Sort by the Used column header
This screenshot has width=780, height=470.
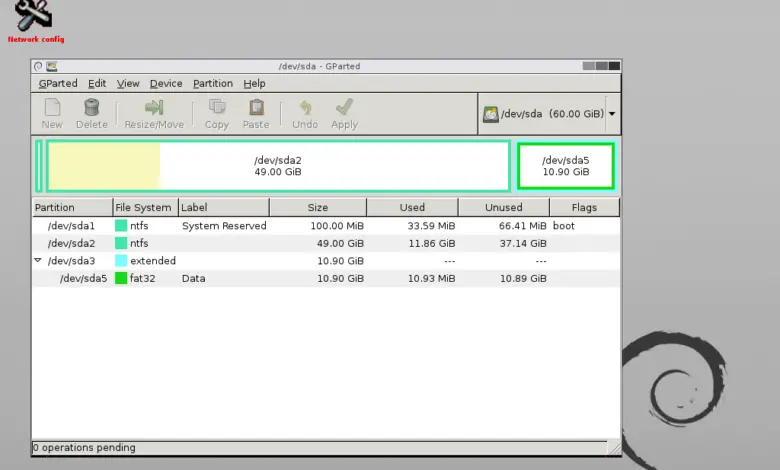coord(412,207)
